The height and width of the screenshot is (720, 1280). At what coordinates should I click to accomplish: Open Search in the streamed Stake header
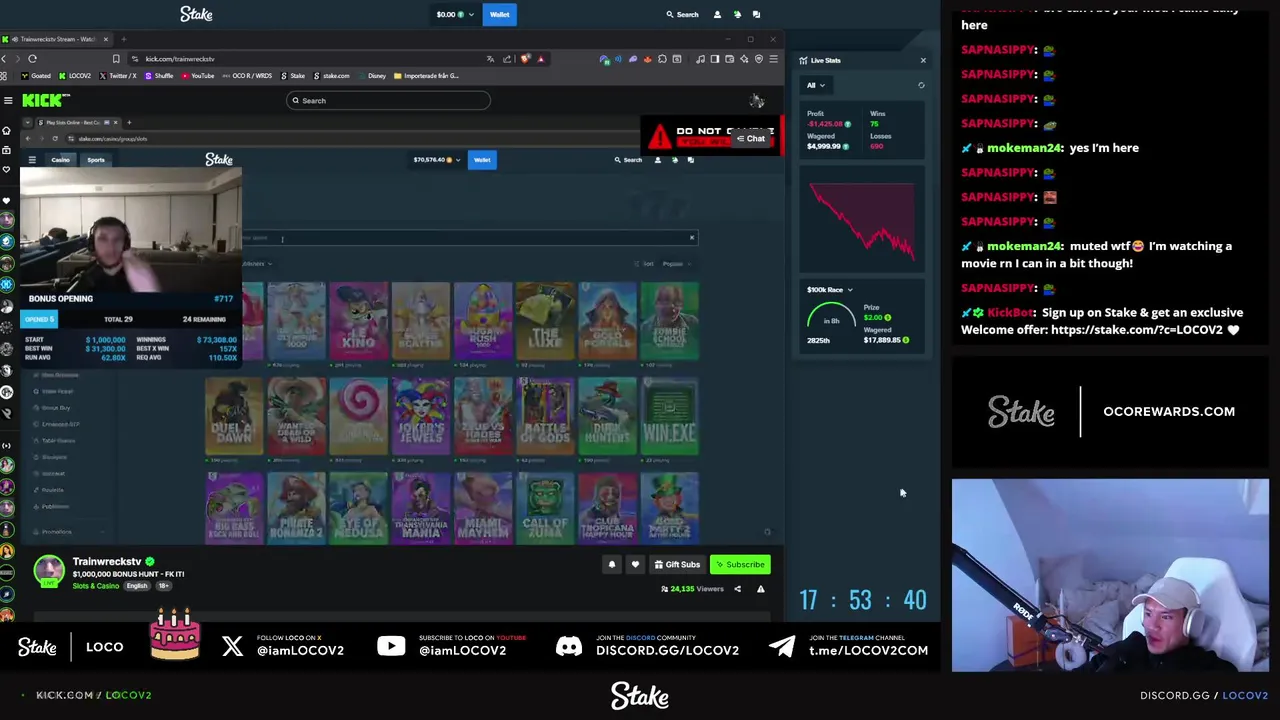628,160
